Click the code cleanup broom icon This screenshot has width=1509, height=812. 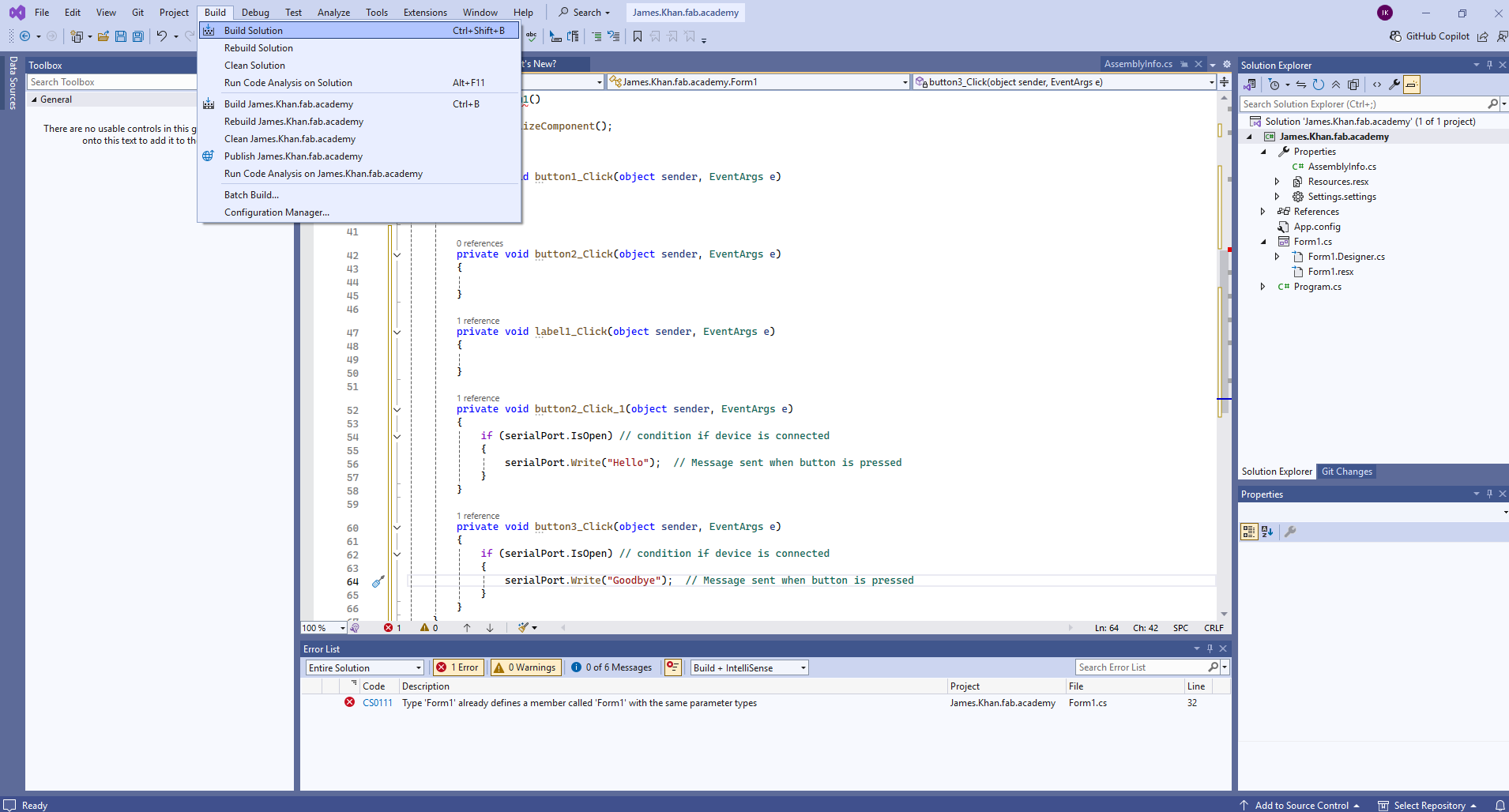(523, 628)
